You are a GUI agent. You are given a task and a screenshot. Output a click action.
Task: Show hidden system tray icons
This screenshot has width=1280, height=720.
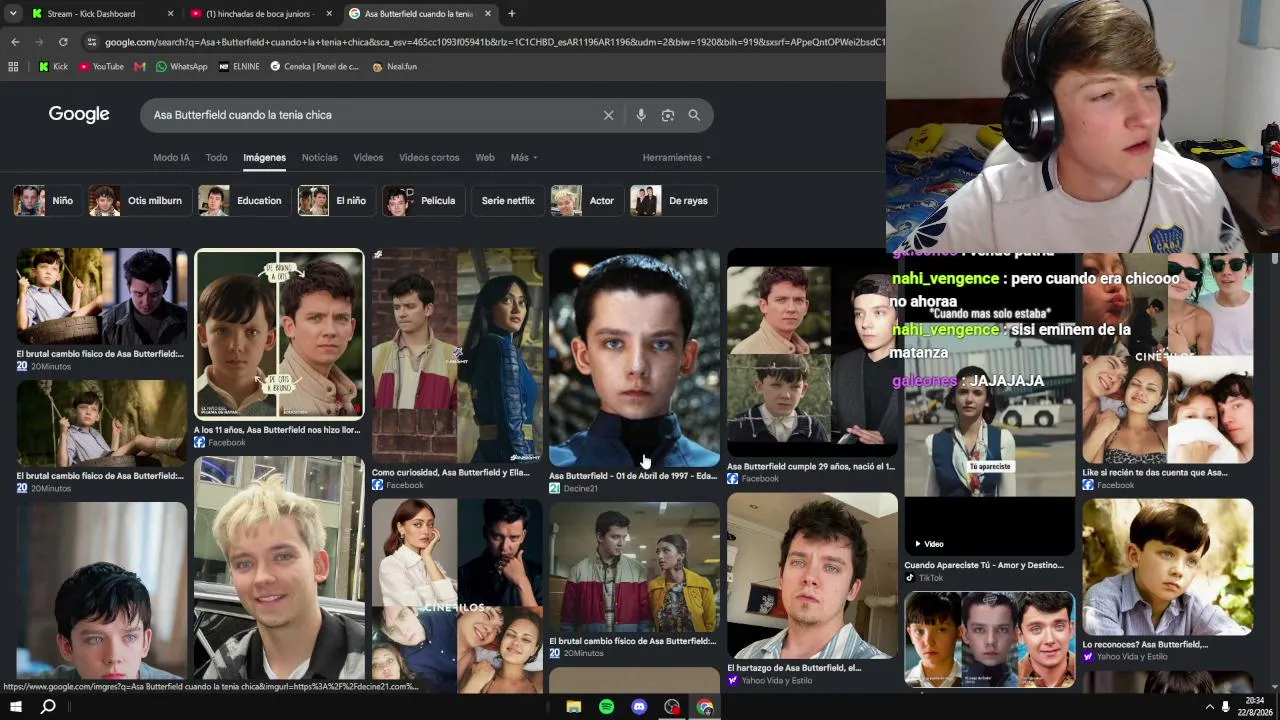(1210, 707)
